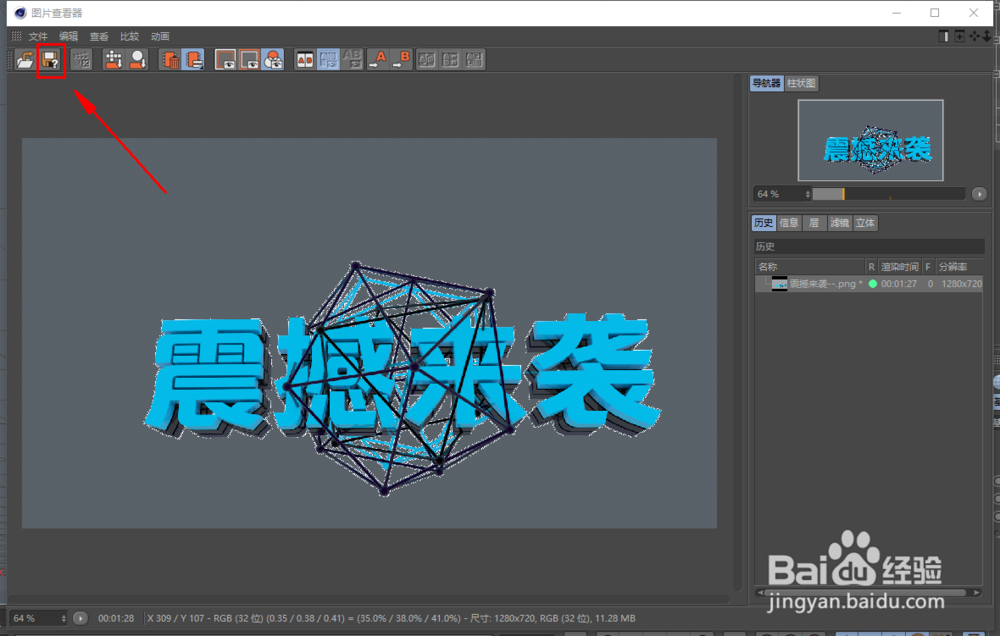Switch to the 滤镜 tab
Viewport: 1000px width, 636px height.
(839, 222)
